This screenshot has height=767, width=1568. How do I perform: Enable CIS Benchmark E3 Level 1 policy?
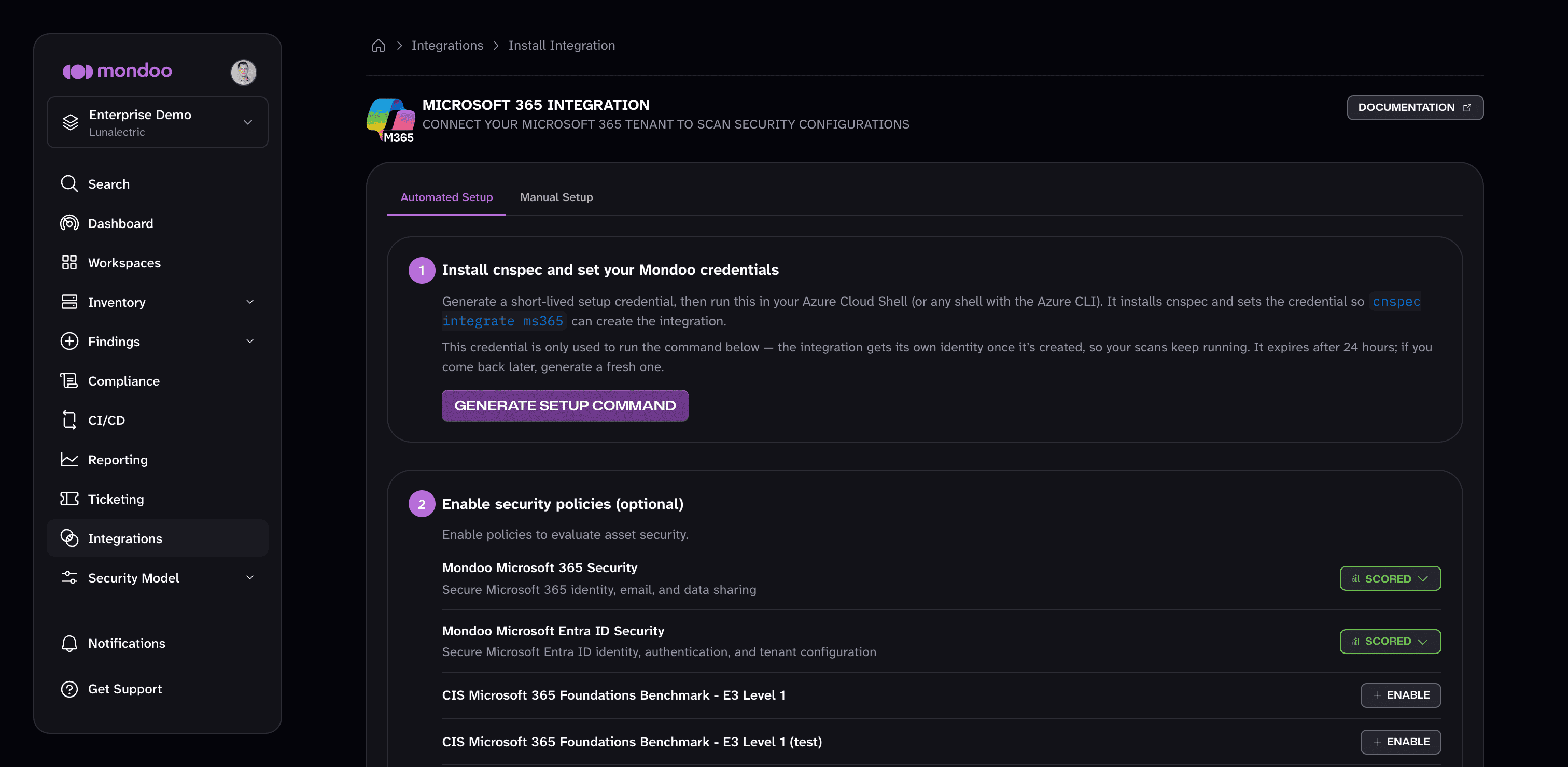(x=1401, y=695)
